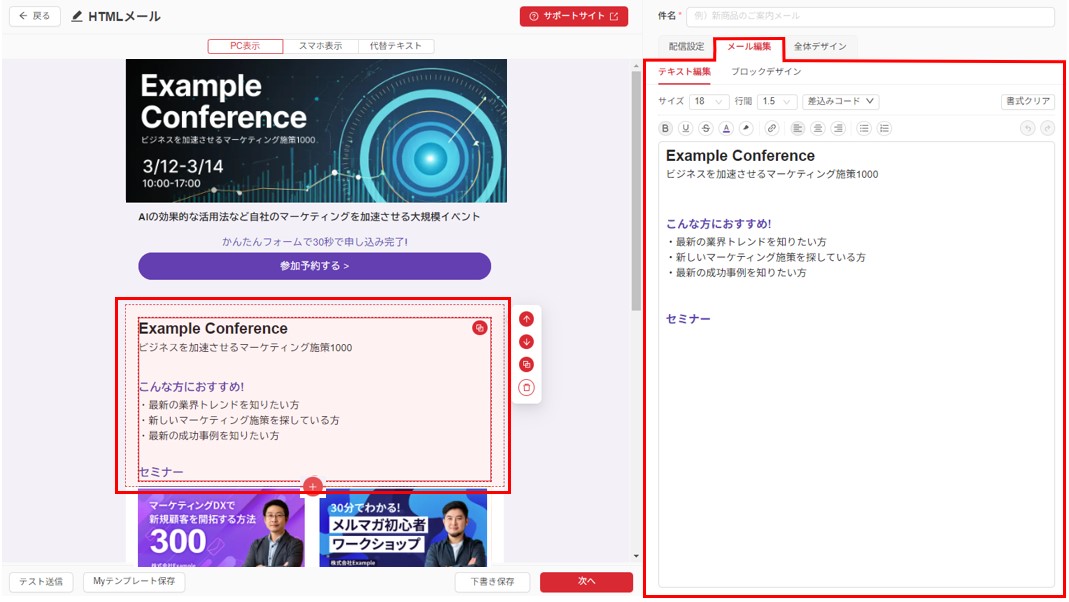The height and width of the screenshot is (602, 1069).
Task: Click 新しいマーケティング施策を探している方 in editor
Action: coord(766,258)
